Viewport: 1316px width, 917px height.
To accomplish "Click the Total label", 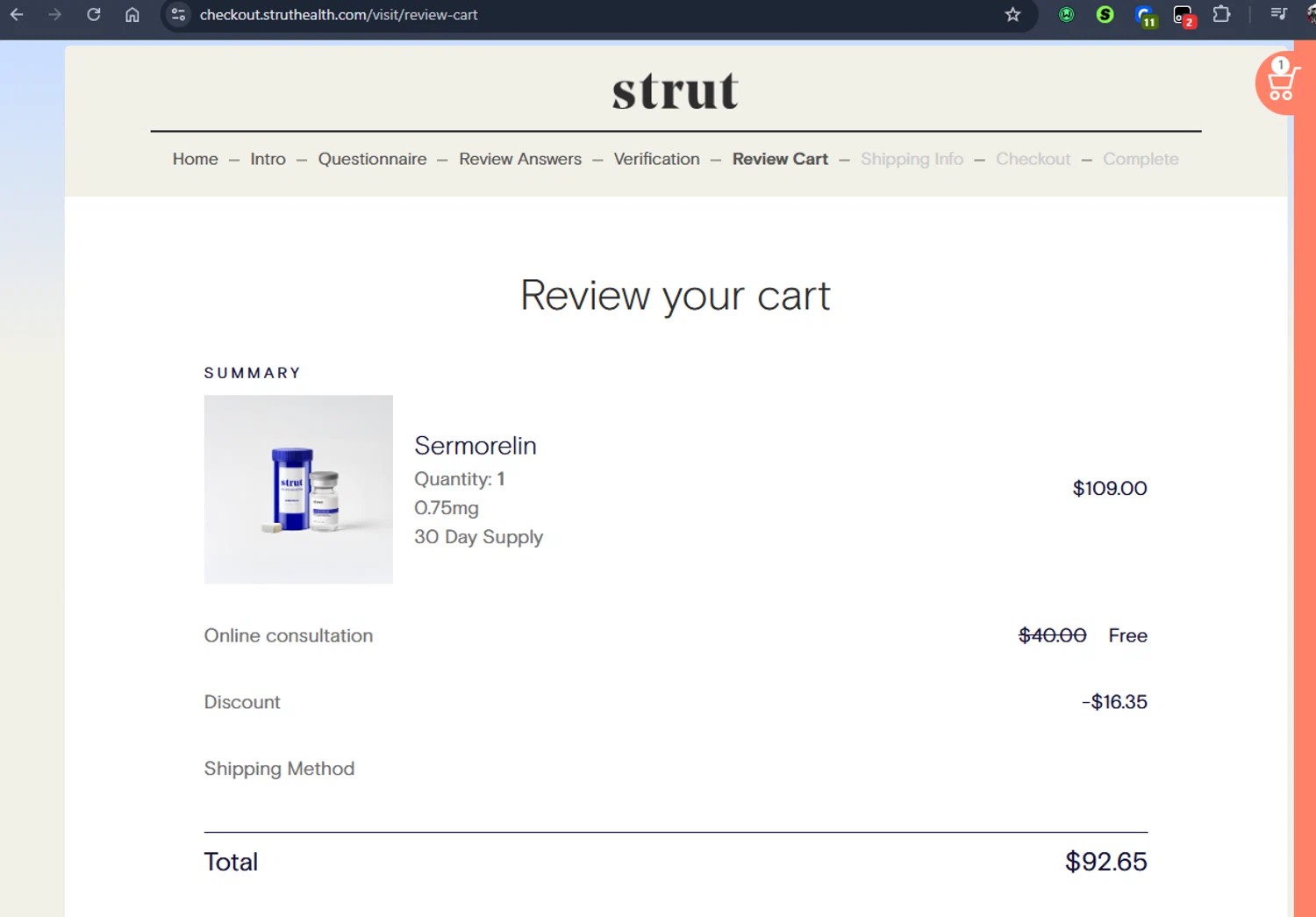I will point(231,862).
